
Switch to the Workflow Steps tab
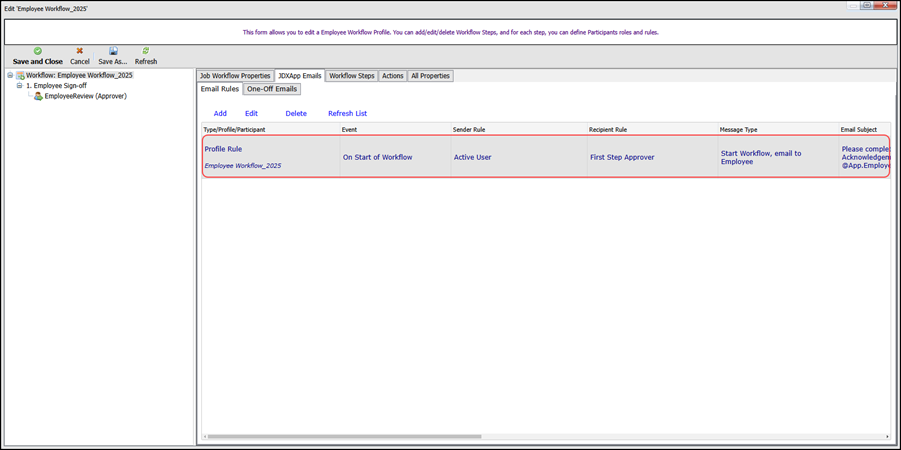[x=351, y=76]
